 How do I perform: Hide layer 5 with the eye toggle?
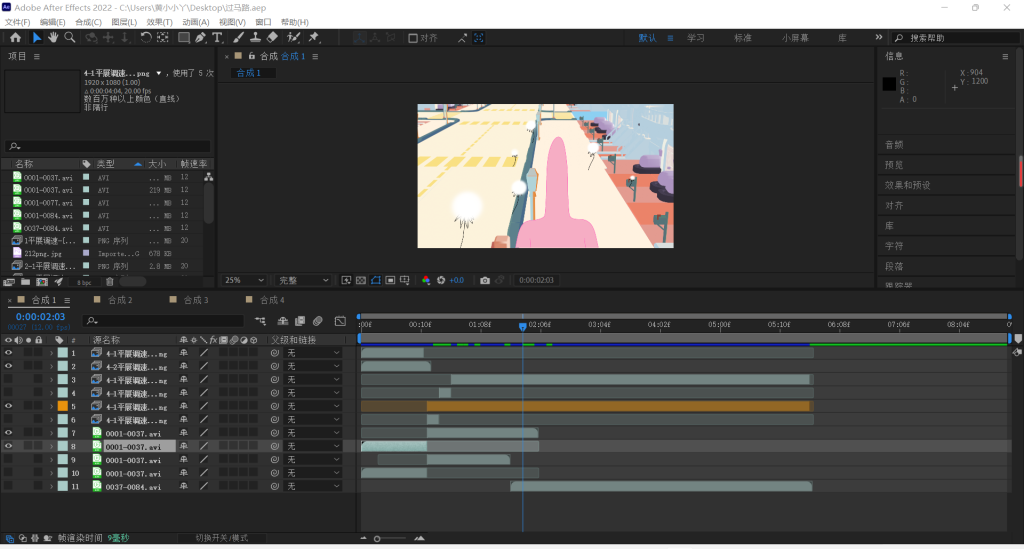[x=8, y=406]
